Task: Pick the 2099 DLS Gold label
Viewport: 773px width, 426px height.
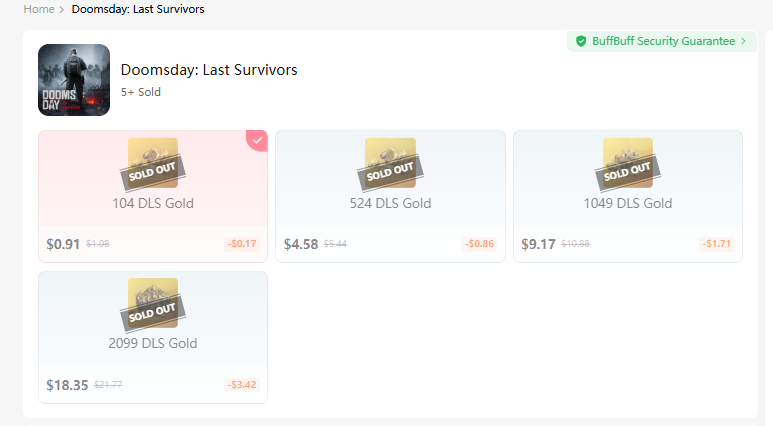Action: (x=153, y=344)
